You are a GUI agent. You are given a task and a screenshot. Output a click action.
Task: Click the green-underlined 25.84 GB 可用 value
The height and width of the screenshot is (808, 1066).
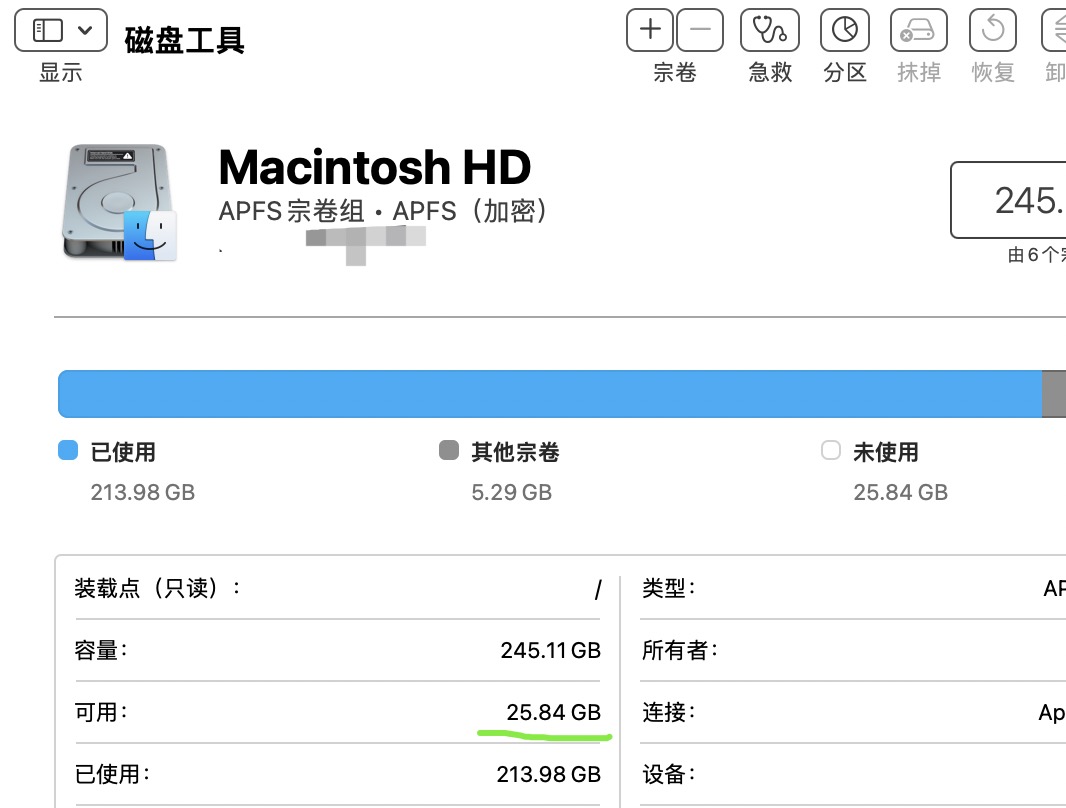[x=553, y=713]
